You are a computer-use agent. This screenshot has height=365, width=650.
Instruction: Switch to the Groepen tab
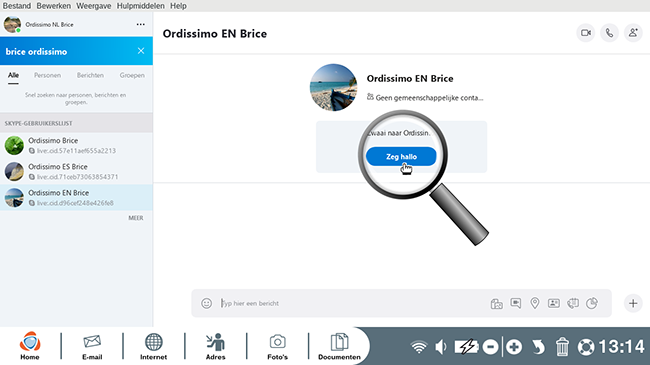pos(132,75)
